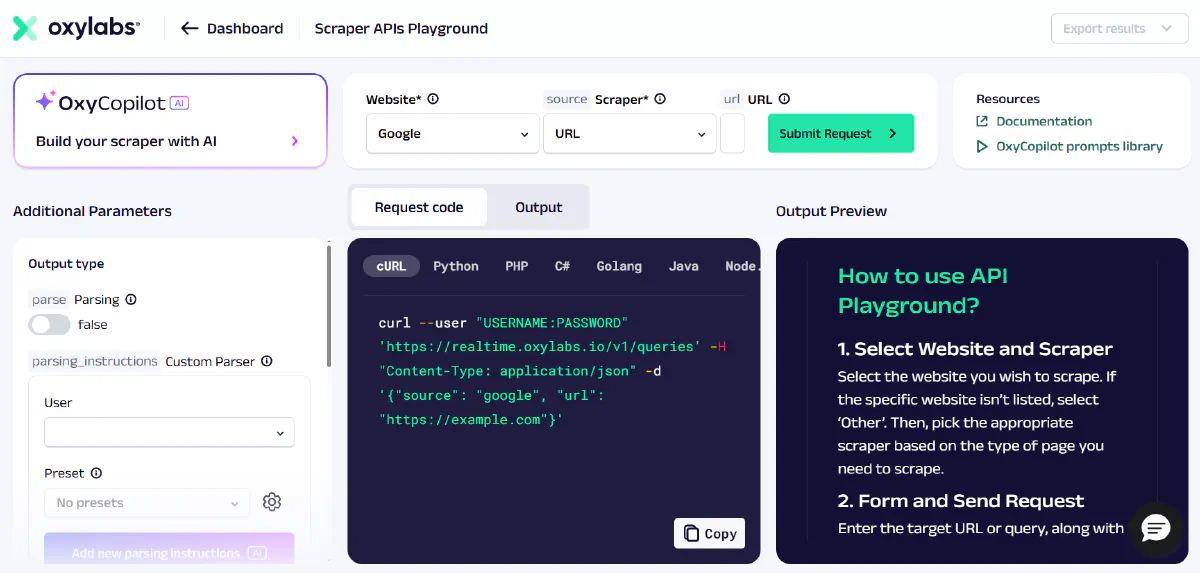Click the Oxylabs logo
Image resolution: width=1200 pixels, height=573 pixels.
click(76, 28)
